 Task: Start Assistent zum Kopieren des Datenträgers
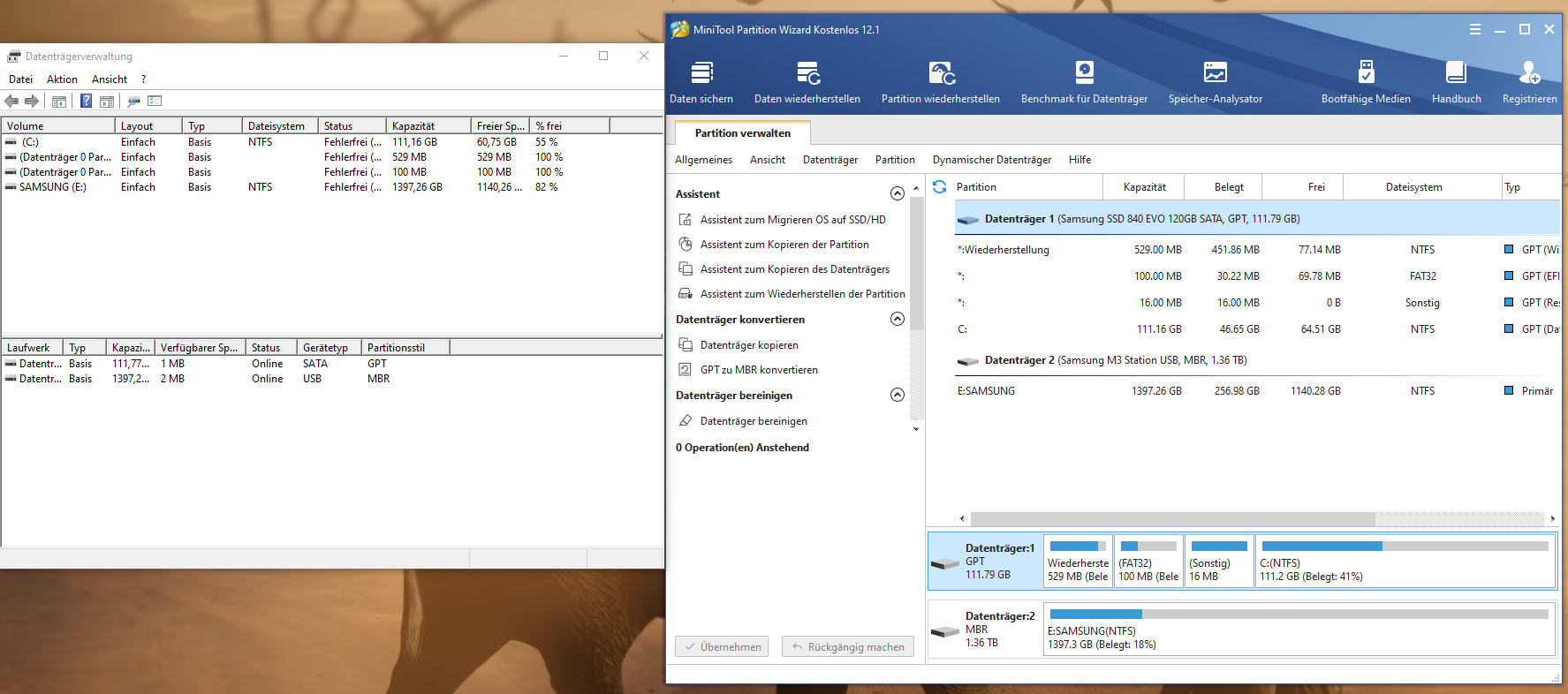[x=794, y=269]
